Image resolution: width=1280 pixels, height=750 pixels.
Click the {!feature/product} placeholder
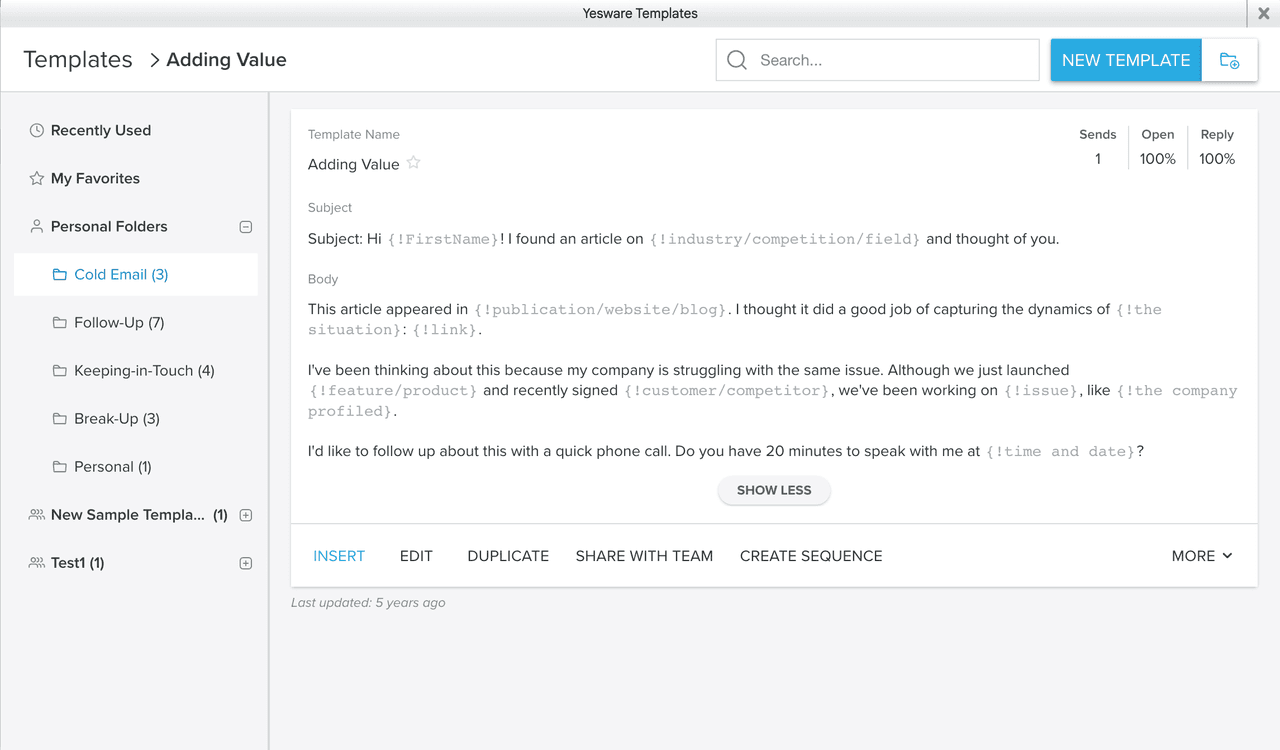393,391
